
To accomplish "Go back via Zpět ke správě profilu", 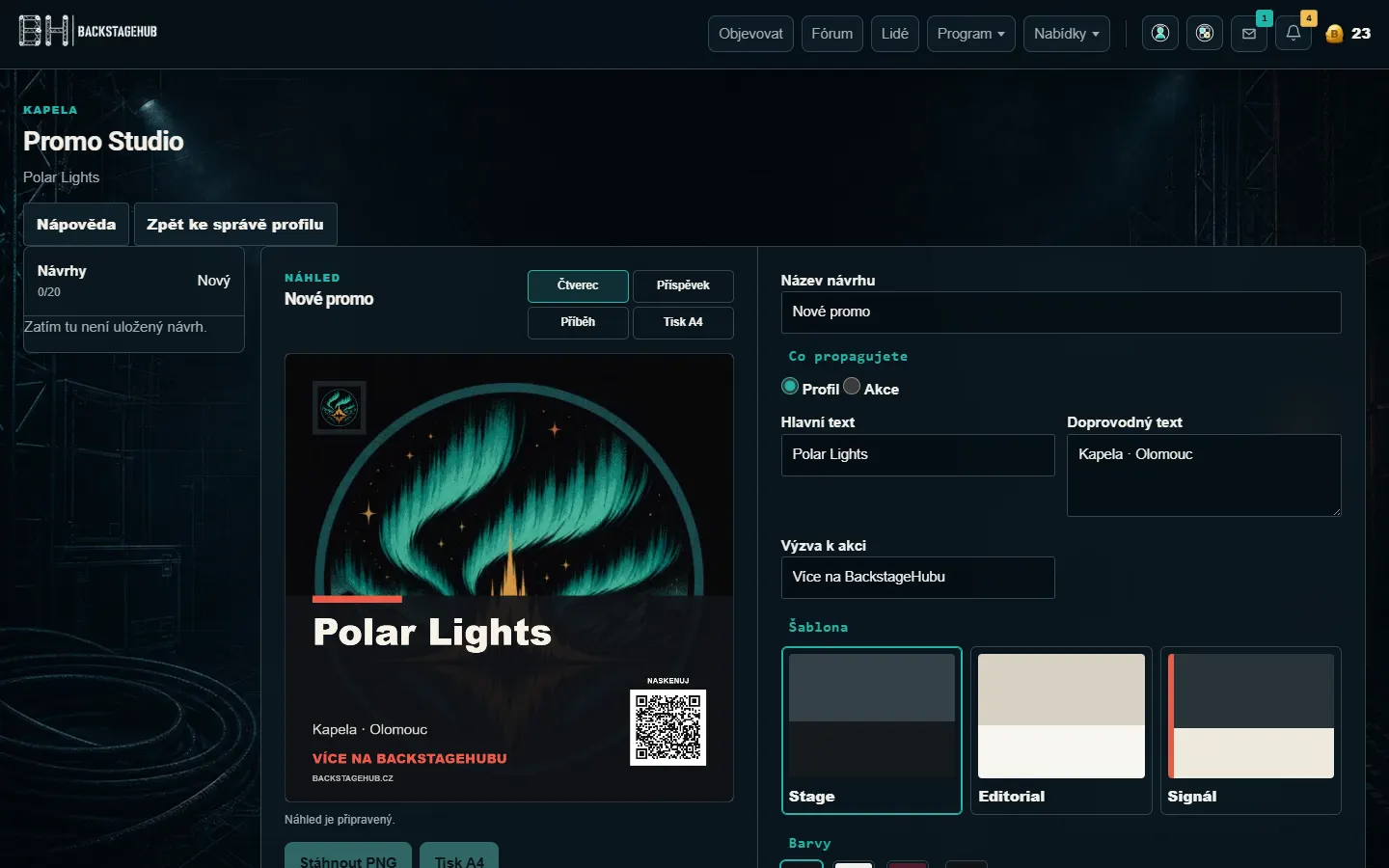I will coord(235,225).
